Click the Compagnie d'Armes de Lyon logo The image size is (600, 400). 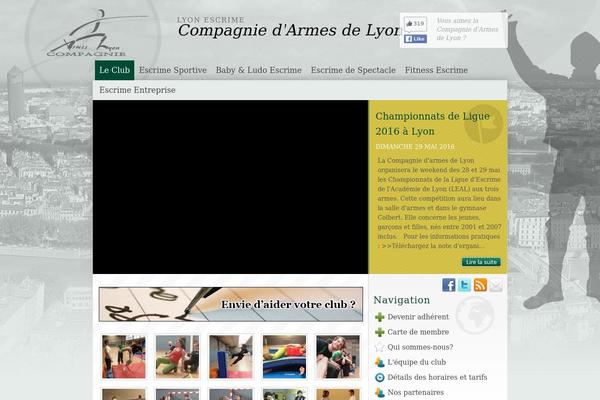click(90, 34)
